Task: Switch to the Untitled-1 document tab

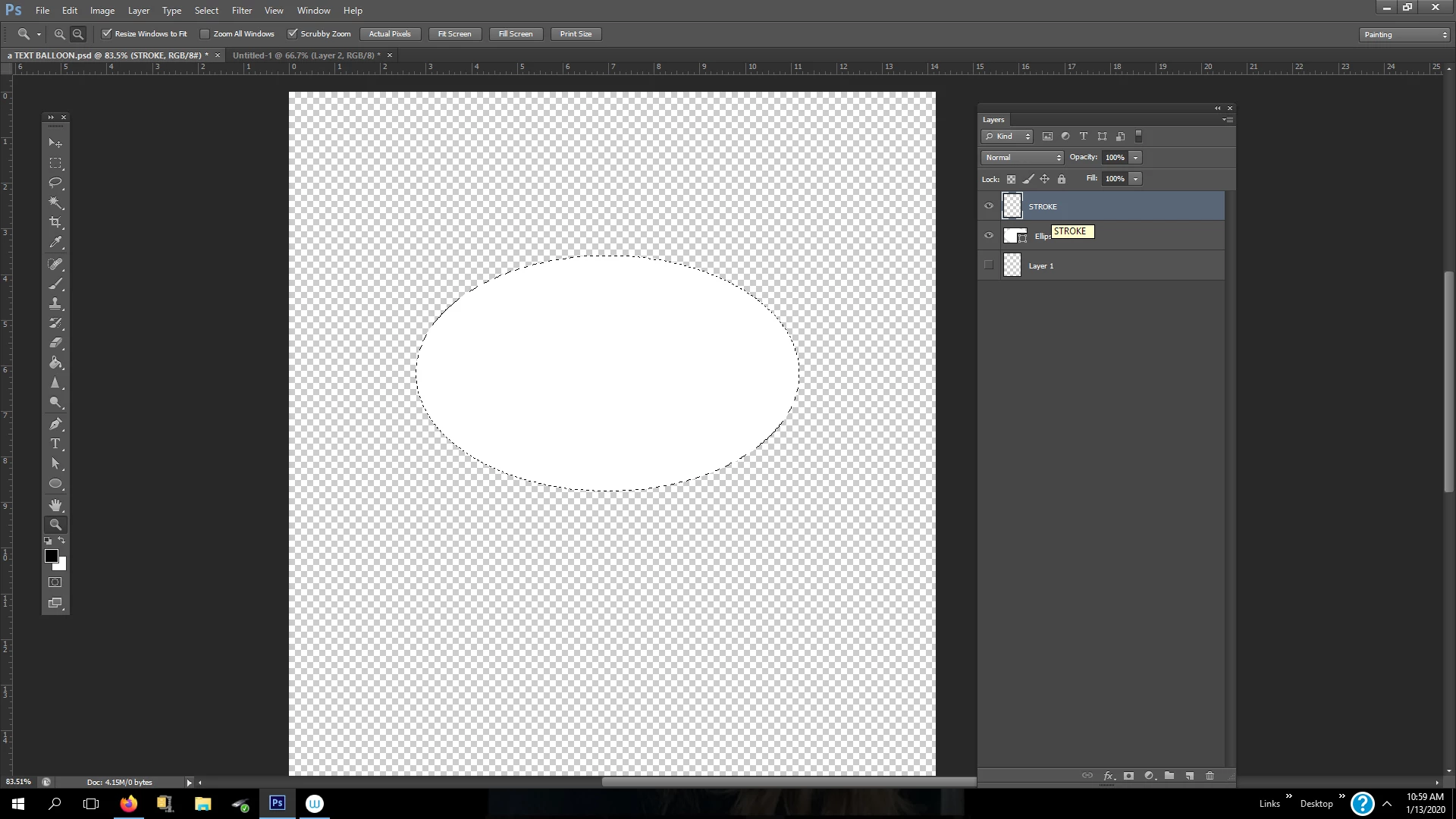Action: [x=306, y=55]
